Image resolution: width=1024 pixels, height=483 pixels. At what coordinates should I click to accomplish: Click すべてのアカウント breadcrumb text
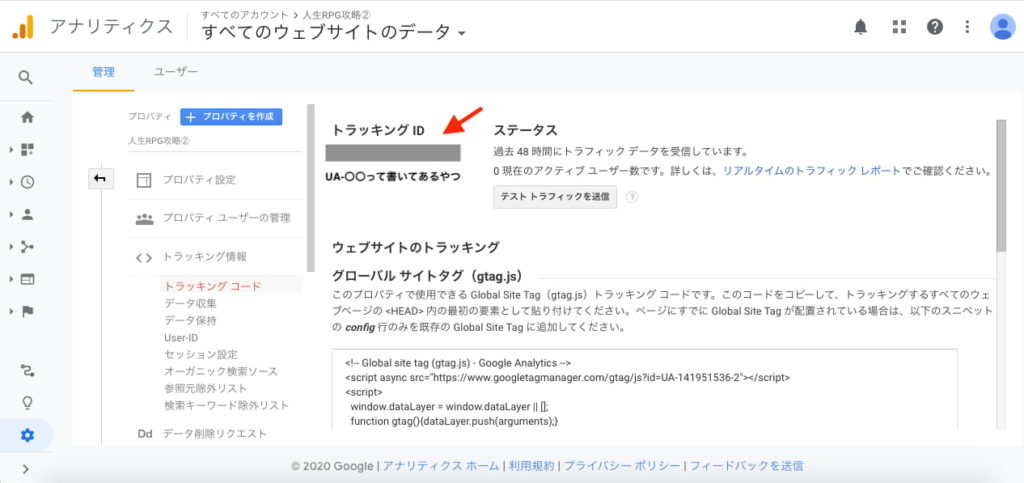244,14
